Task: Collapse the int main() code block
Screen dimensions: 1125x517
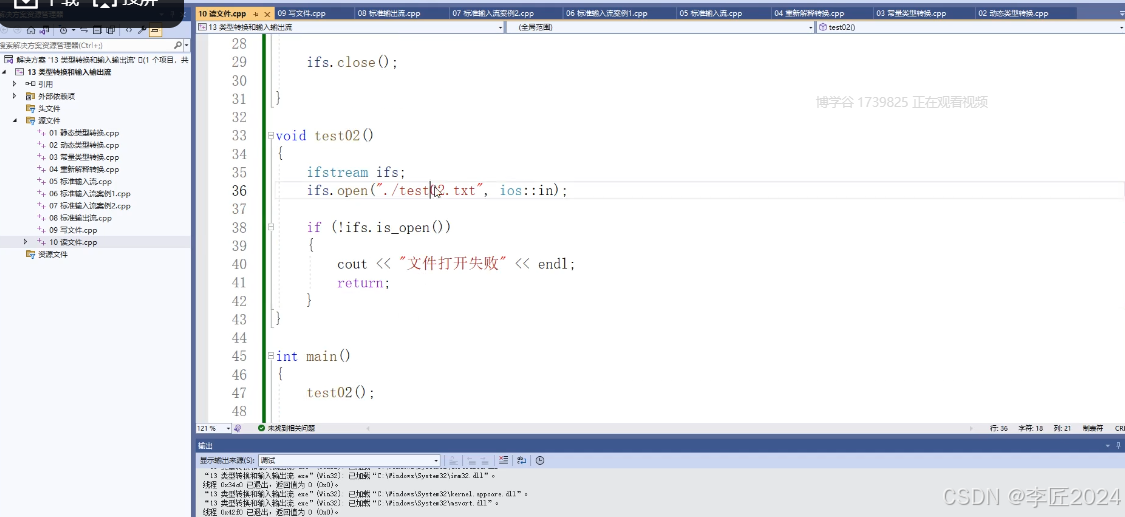Action: click(270, 356)
